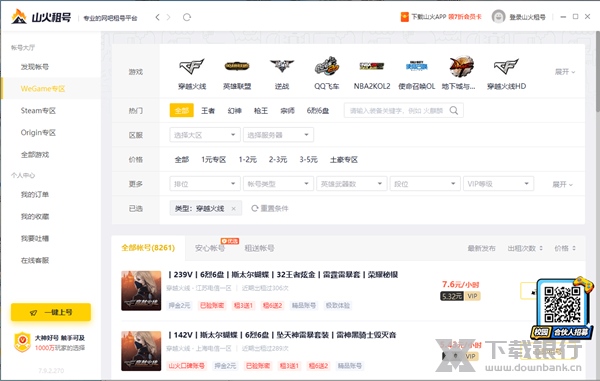Select the 6烈6盘 hot filter
This screenshot has width=600, height=381.
318,111
